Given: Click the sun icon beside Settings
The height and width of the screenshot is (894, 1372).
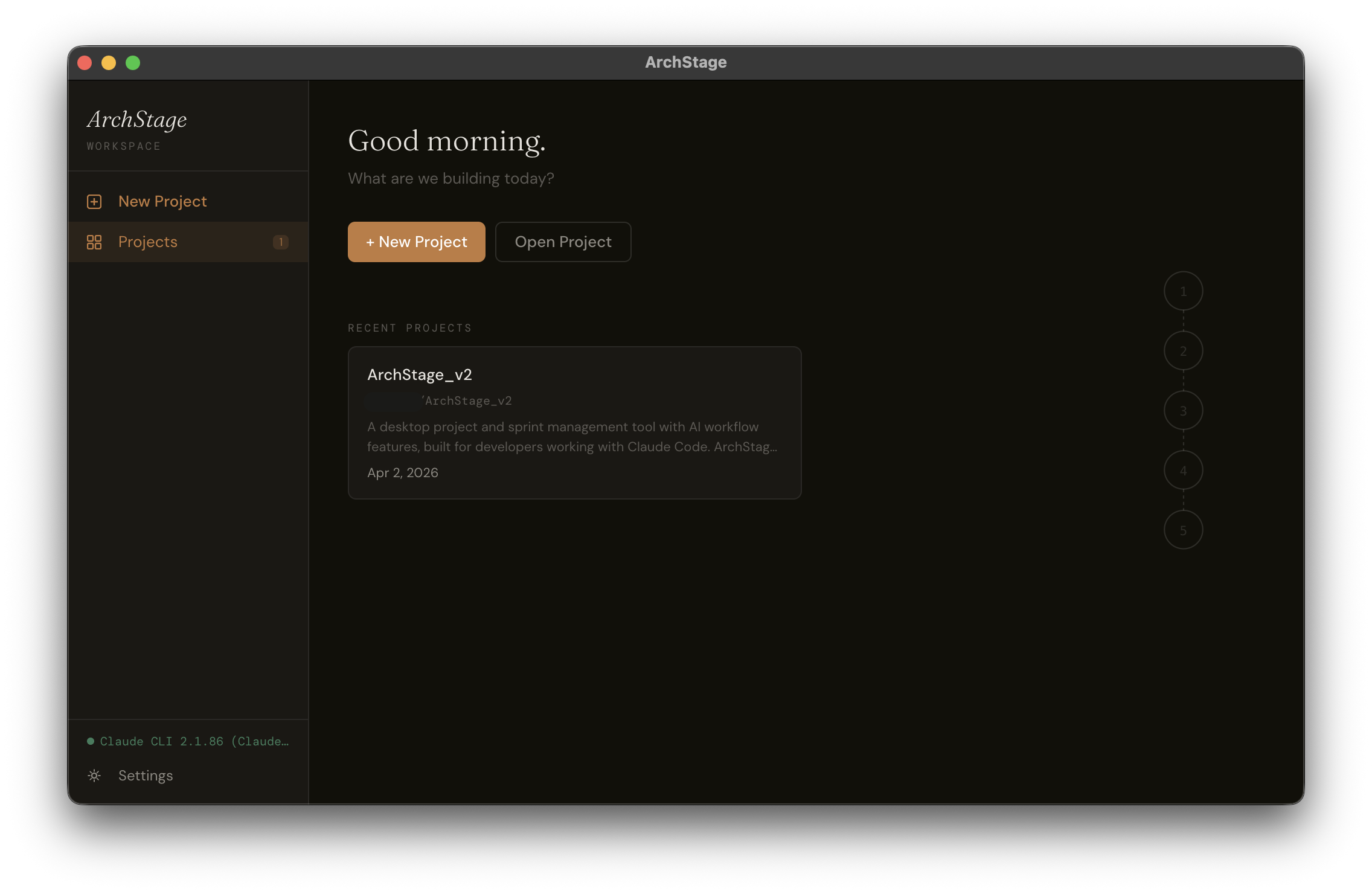Looking at the screenshot, I should (x=95, y=775).
